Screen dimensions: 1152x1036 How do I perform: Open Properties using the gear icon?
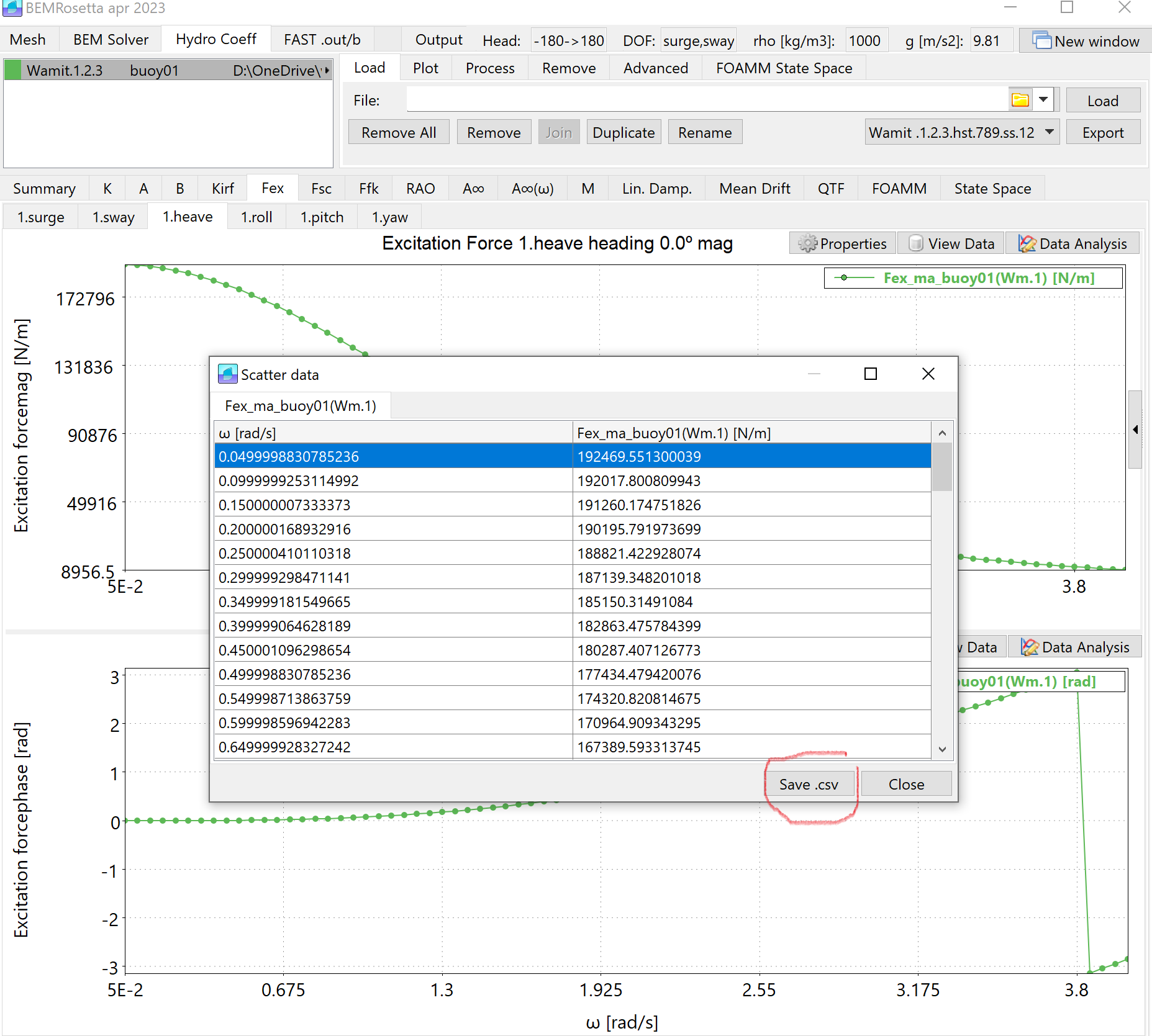[808, 243]
